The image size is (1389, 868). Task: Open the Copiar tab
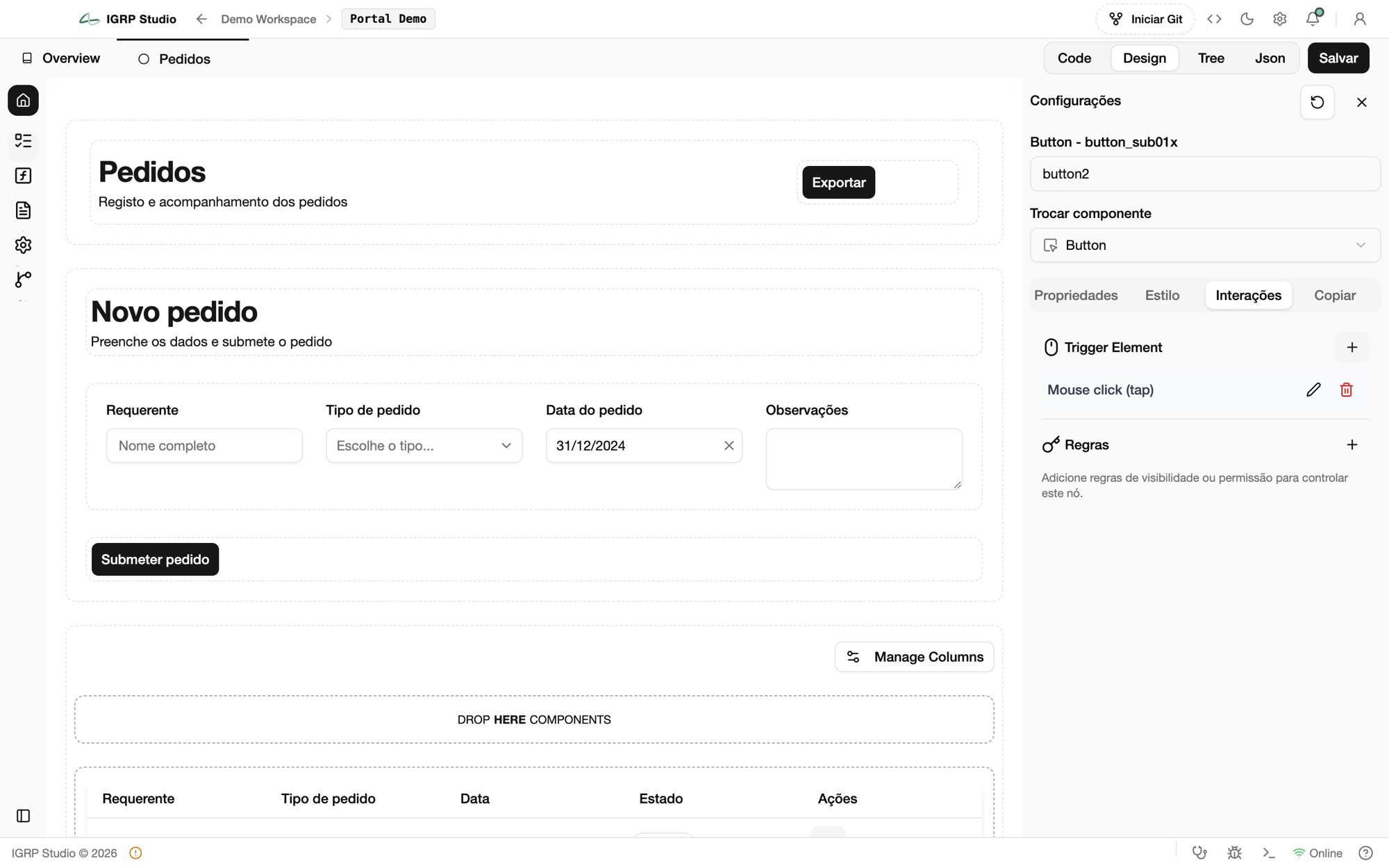tap(1335, 295)
